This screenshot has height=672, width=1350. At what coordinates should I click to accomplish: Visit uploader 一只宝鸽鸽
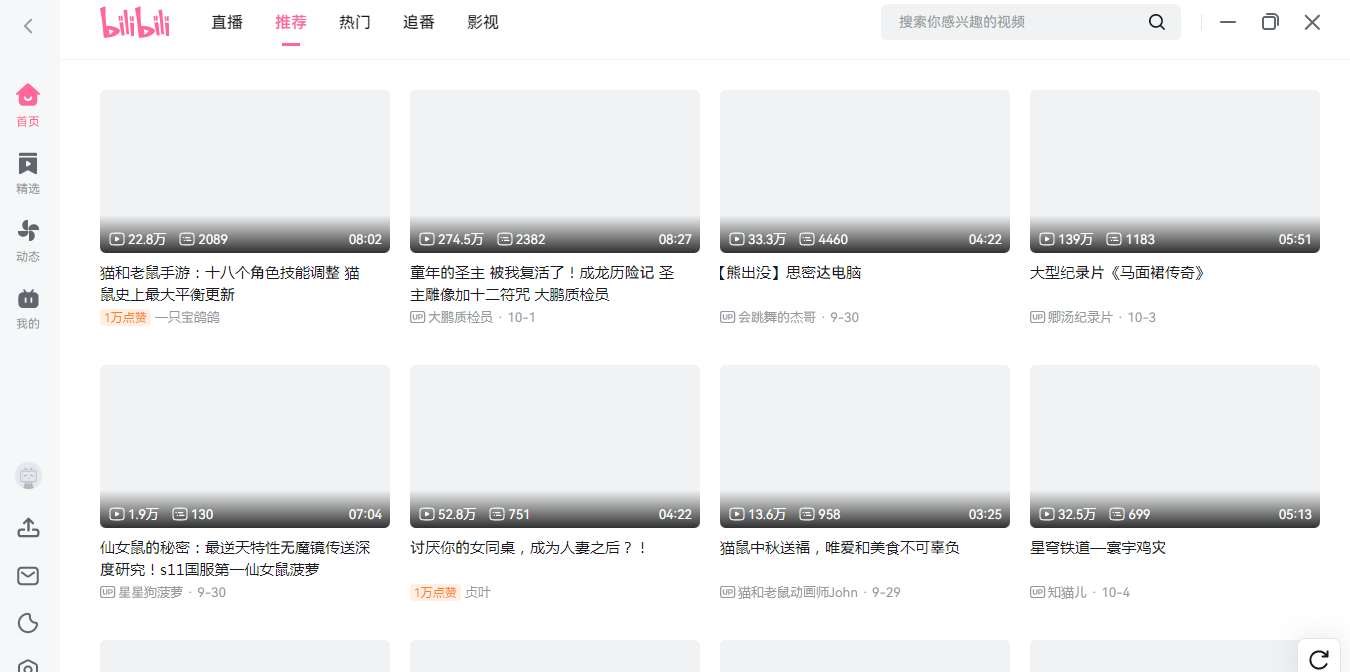(x=187, y=317)
